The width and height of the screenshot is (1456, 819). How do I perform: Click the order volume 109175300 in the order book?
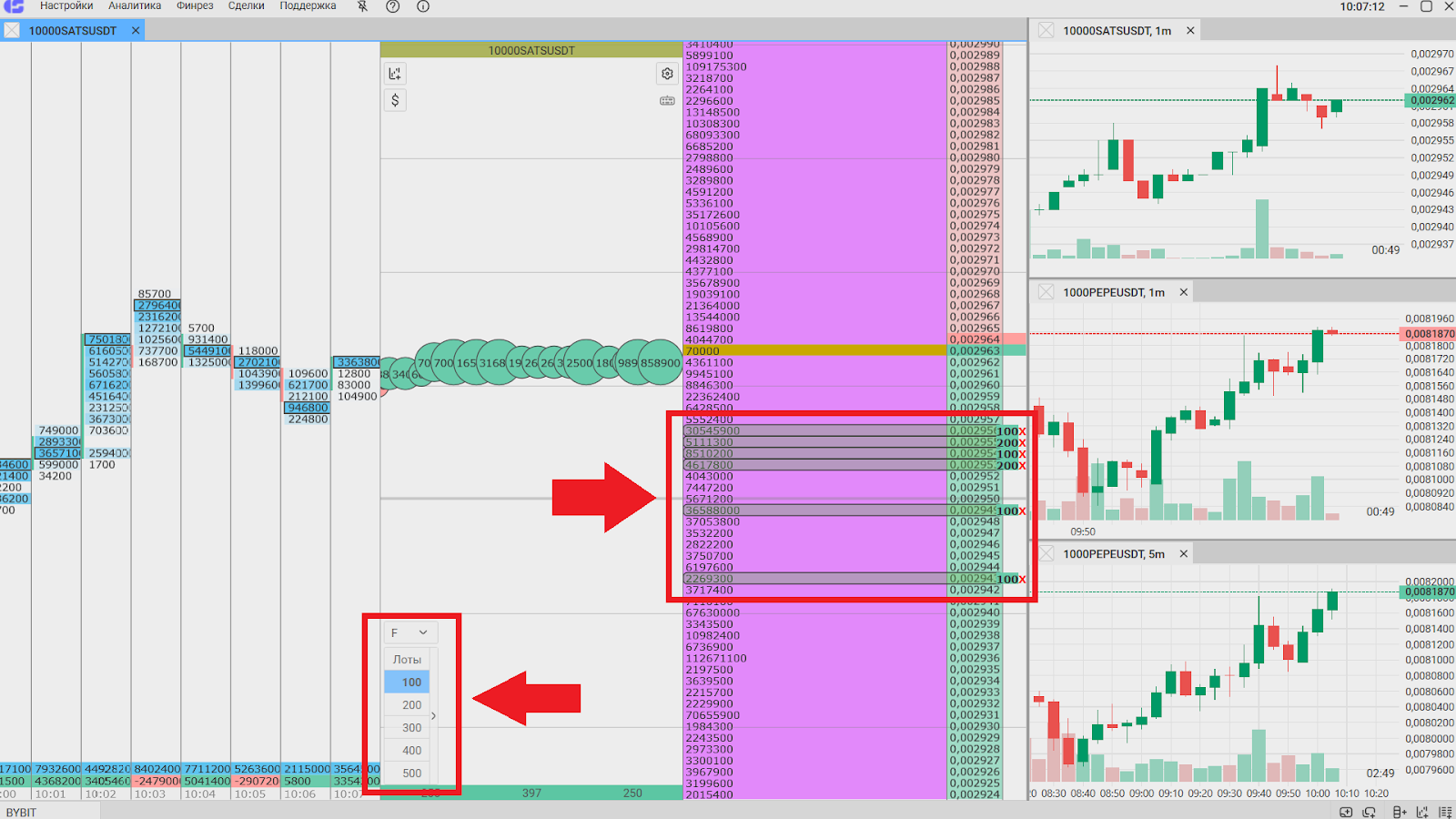[716, 66]
